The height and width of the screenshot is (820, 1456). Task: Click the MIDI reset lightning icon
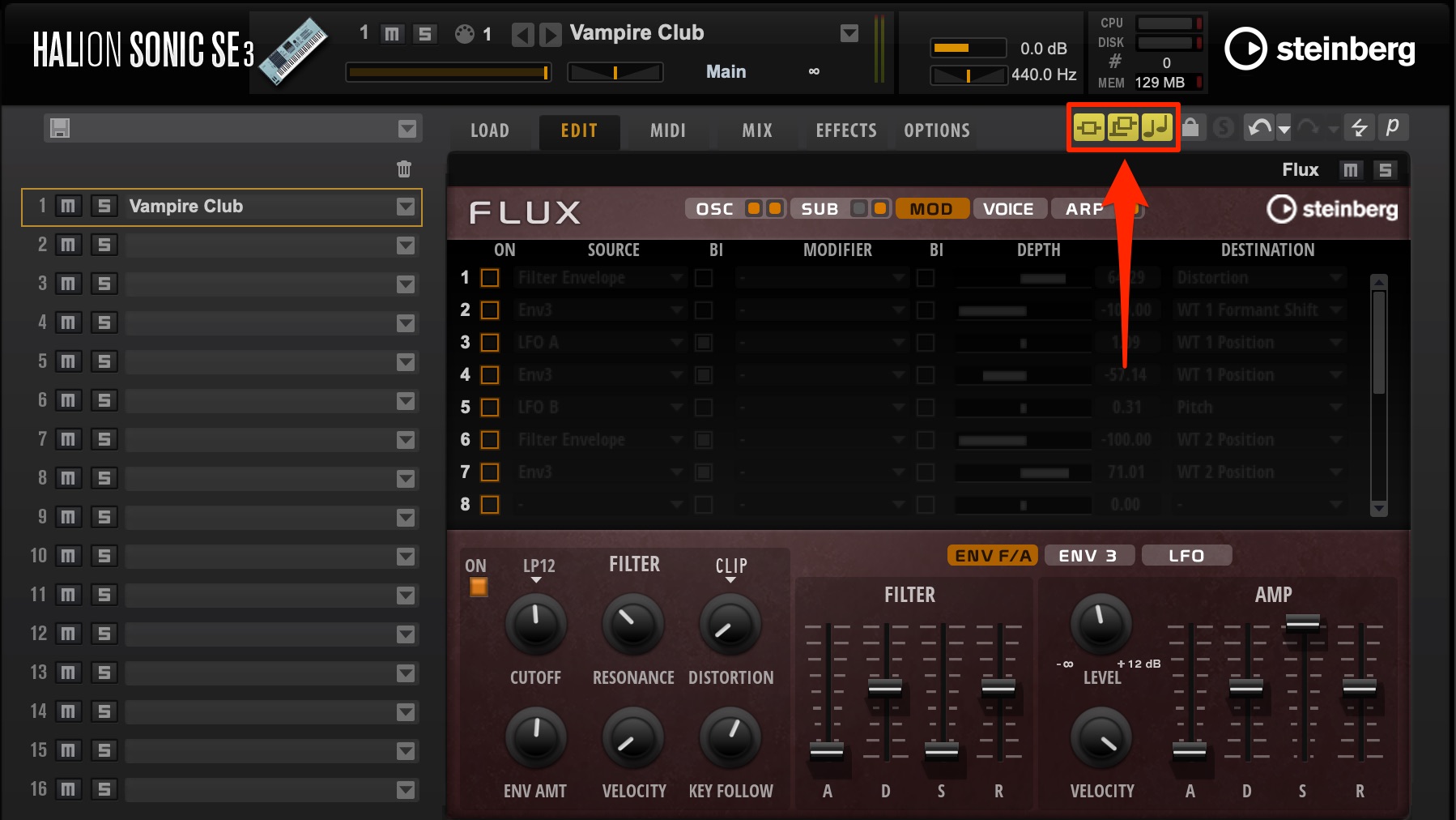[1359, 128]
